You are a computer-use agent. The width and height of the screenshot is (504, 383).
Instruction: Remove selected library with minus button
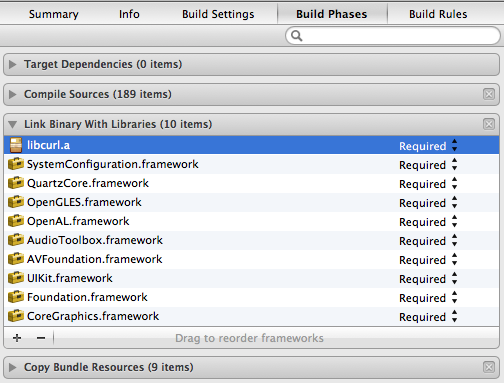click(x=41, y=338)
